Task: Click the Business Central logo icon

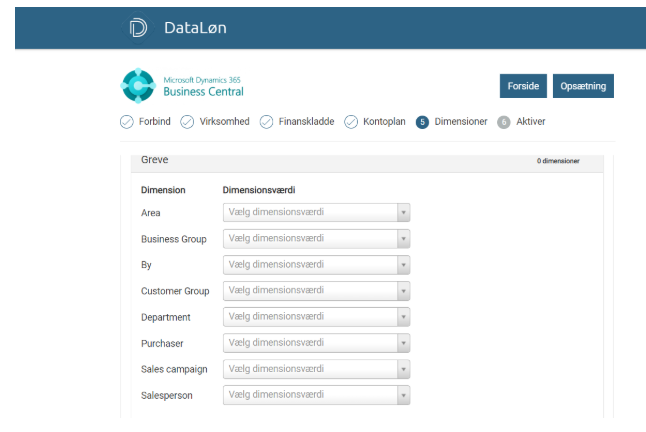Action: pos(138,86)
